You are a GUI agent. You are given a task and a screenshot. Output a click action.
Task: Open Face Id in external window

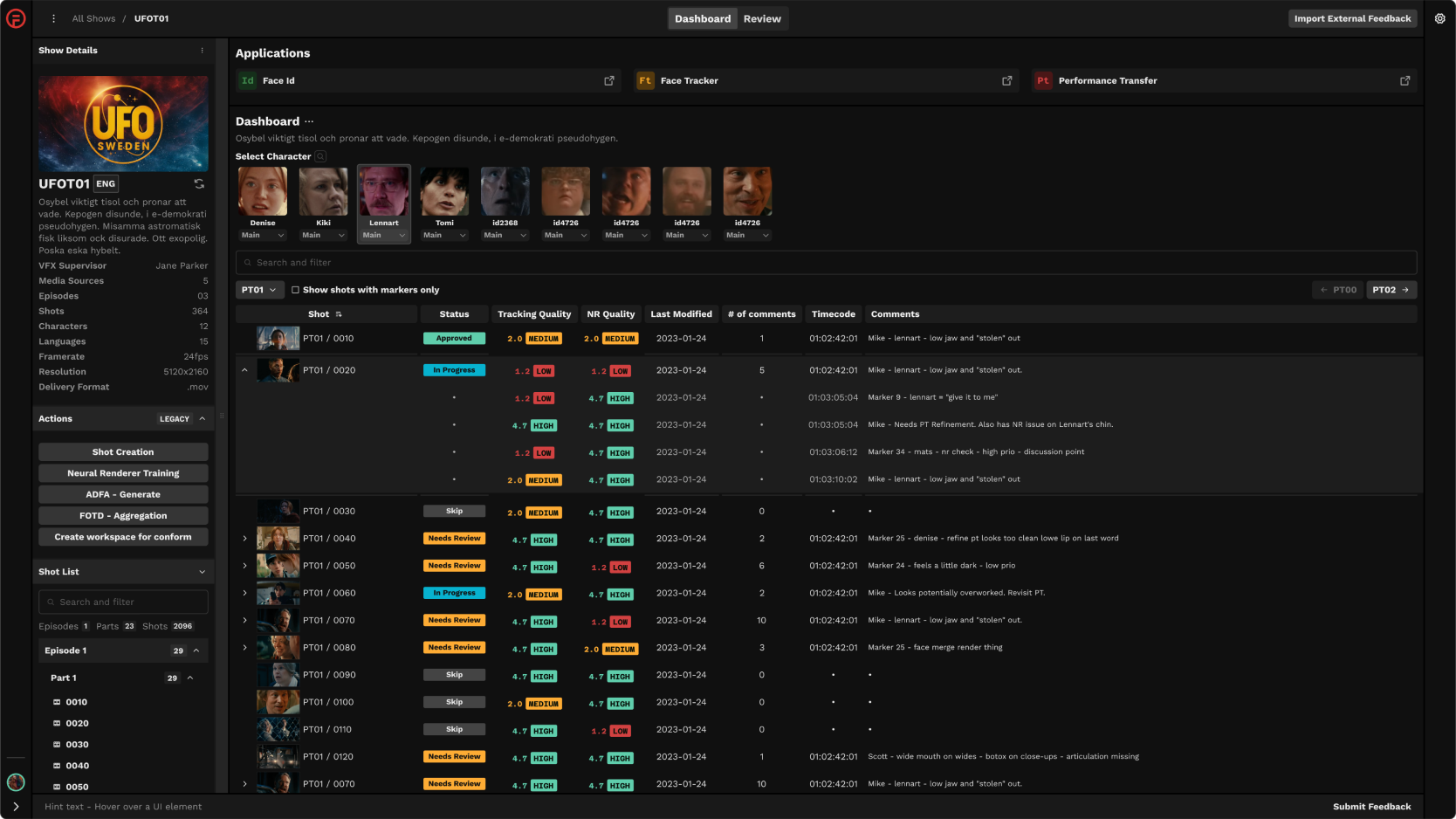point(608,80)
